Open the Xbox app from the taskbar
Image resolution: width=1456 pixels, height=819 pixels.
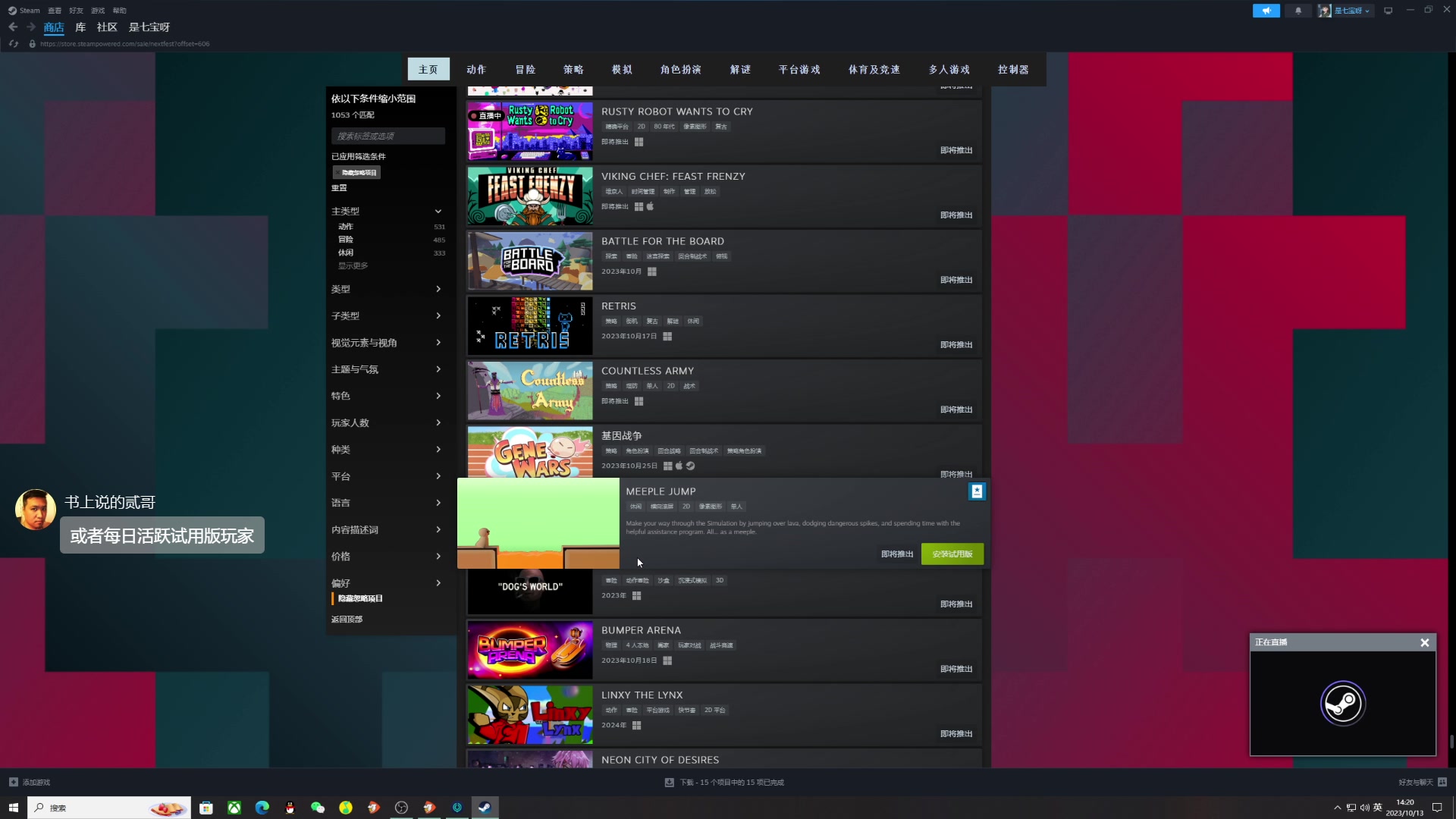click(234, 808)
